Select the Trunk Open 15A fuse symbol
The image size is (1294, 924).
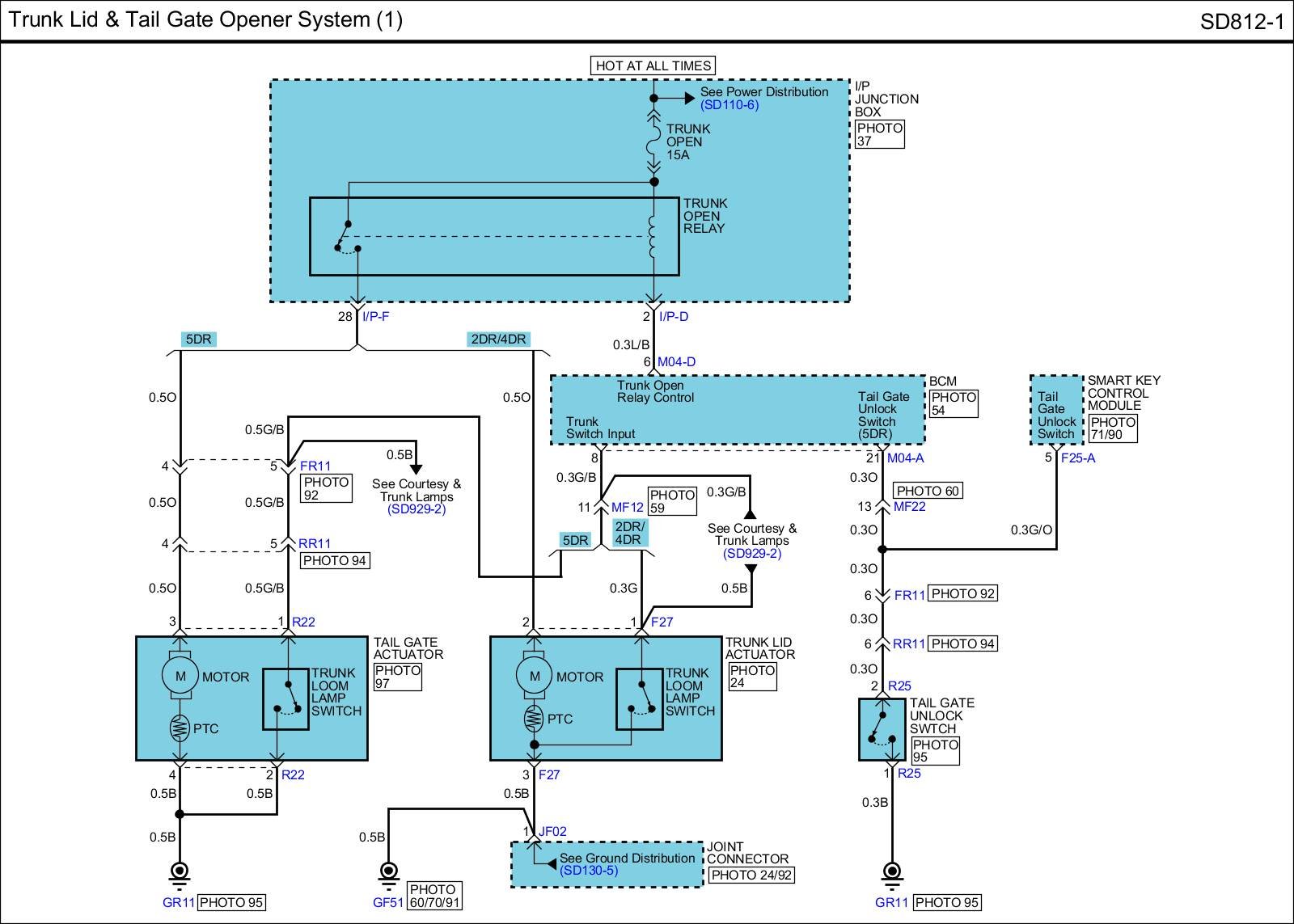pos(654,143)
